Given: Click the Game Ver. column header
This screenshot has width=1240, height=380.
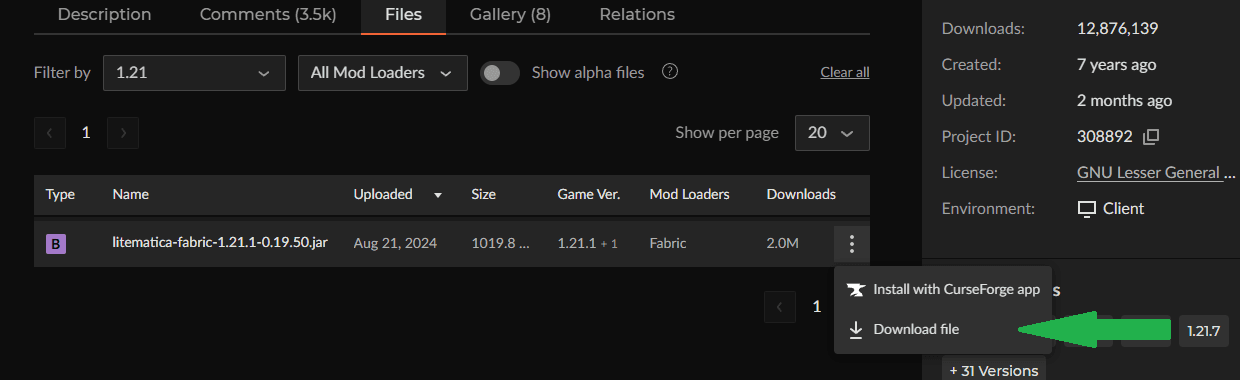Looking at the screenshot, I should tap(588, 194).
